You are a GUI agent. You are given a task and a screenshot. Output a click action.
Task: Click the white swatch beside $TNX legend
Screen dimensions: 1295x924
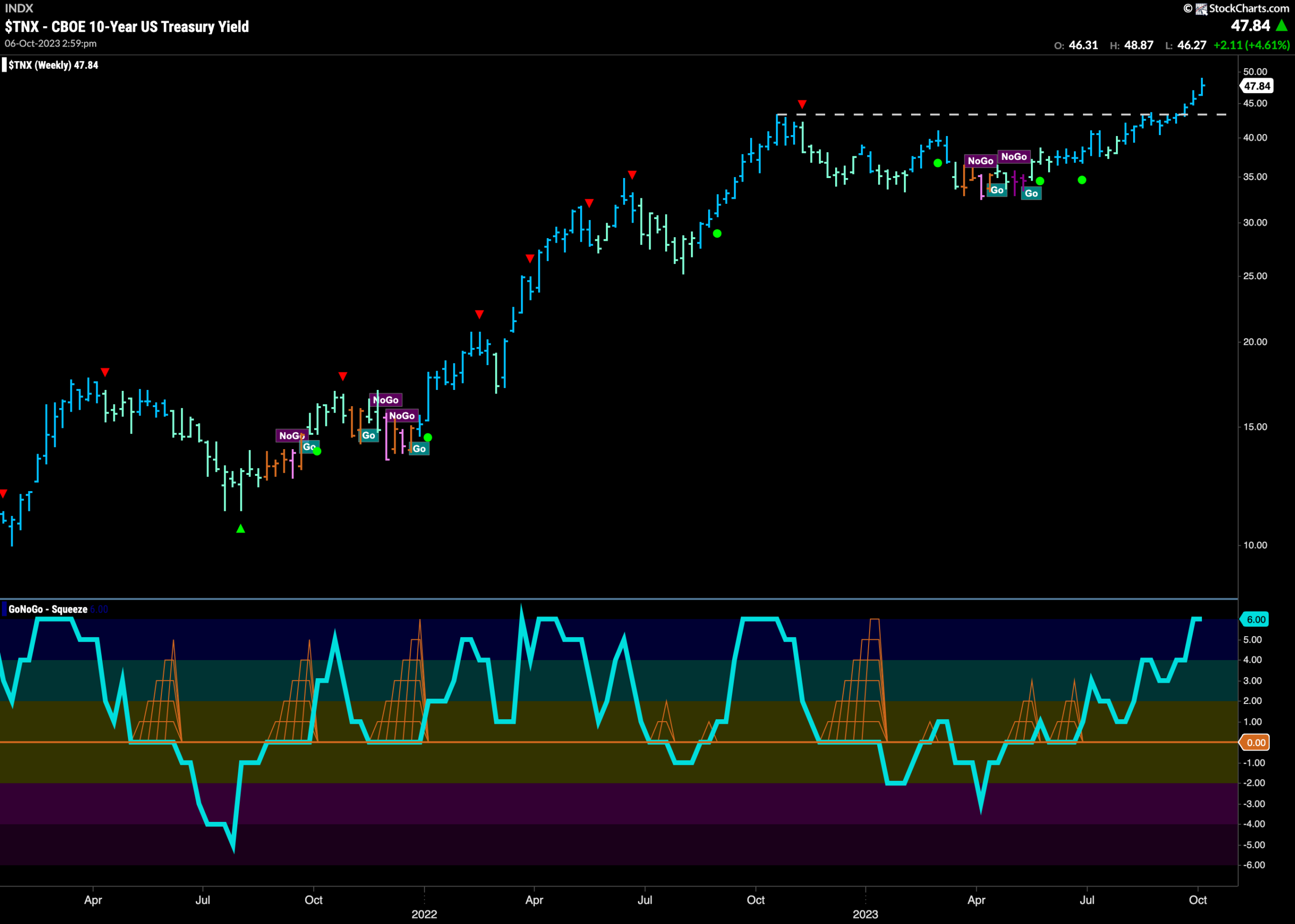(4, 65)
